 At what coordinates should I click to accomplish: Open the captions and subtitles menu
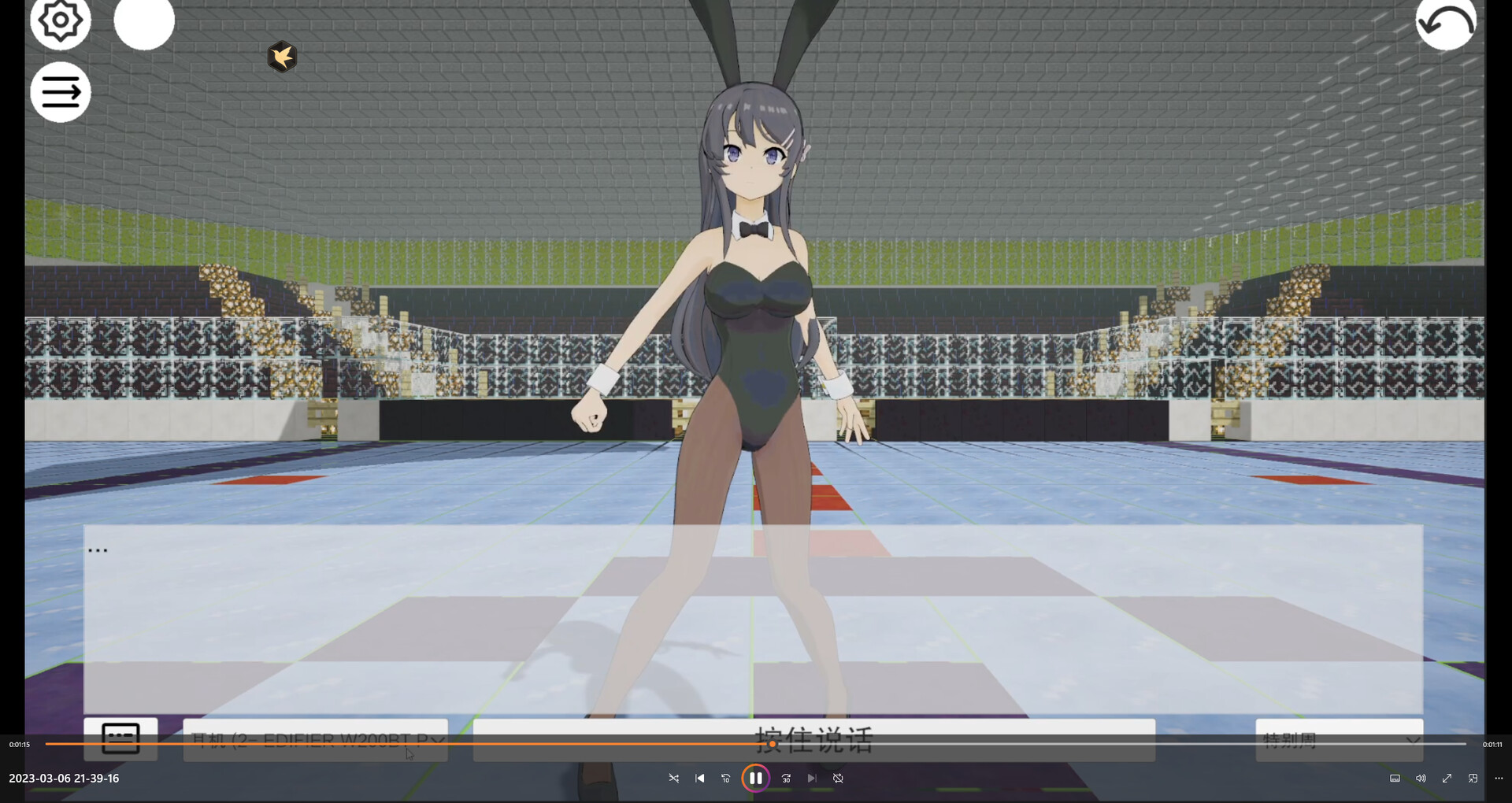pyautogui.click(x=1395, y=778)
